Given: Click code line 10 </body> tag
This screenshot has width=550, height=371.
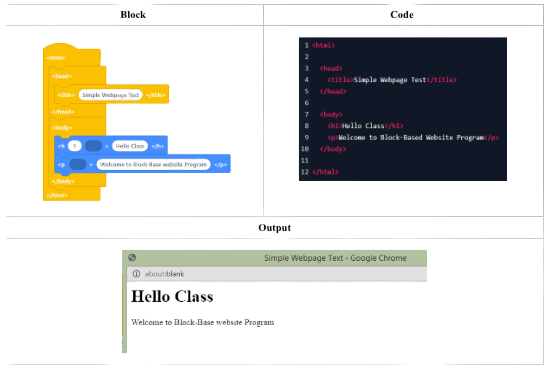Looking at the screenshot, I should (333, 149).
